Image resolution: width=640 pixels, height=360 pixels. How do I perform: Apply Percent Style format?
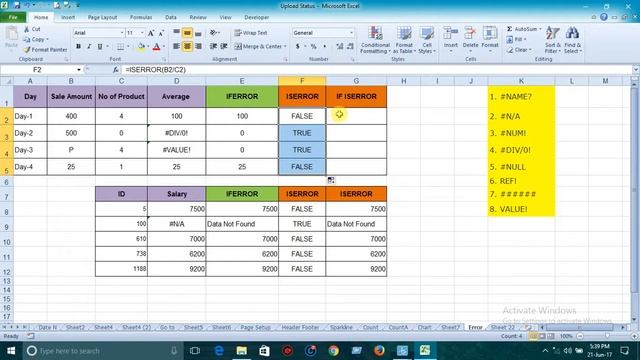coord(313,47)
